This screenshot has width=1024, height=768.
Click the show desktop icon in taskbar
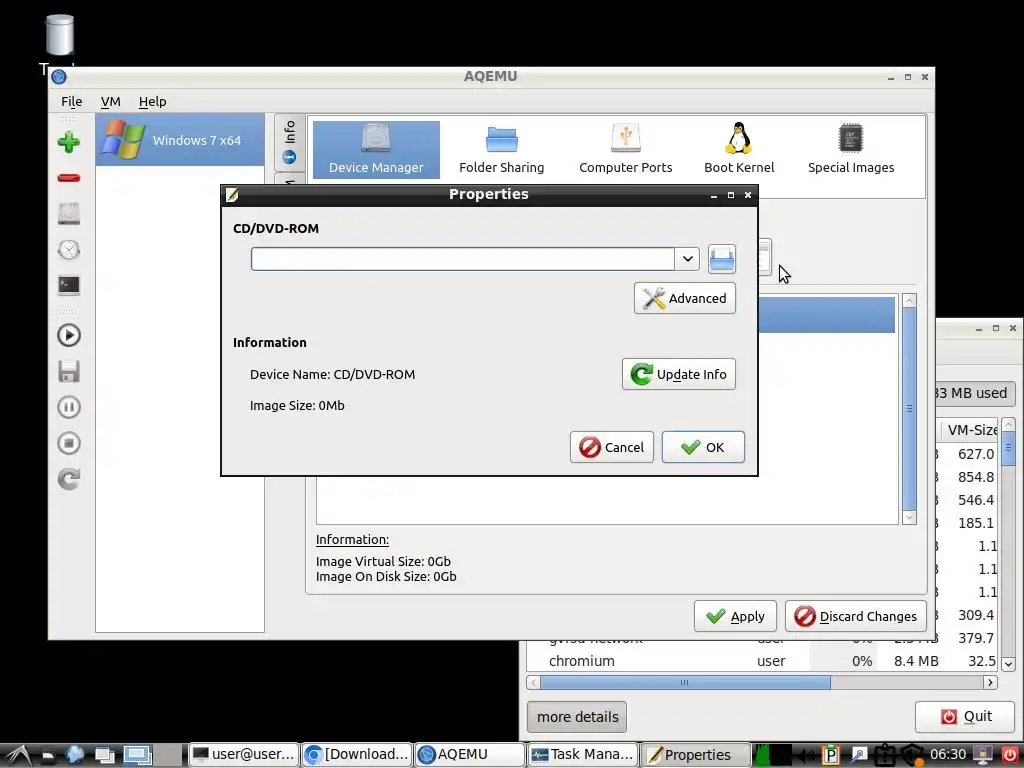[x=138, y=755]
